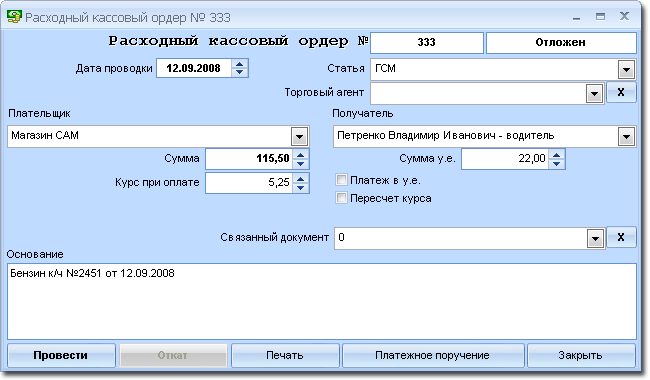Viewport: 650px width, 380px height.
Task: Click the Печать button
Action: (x=285, y=356)
